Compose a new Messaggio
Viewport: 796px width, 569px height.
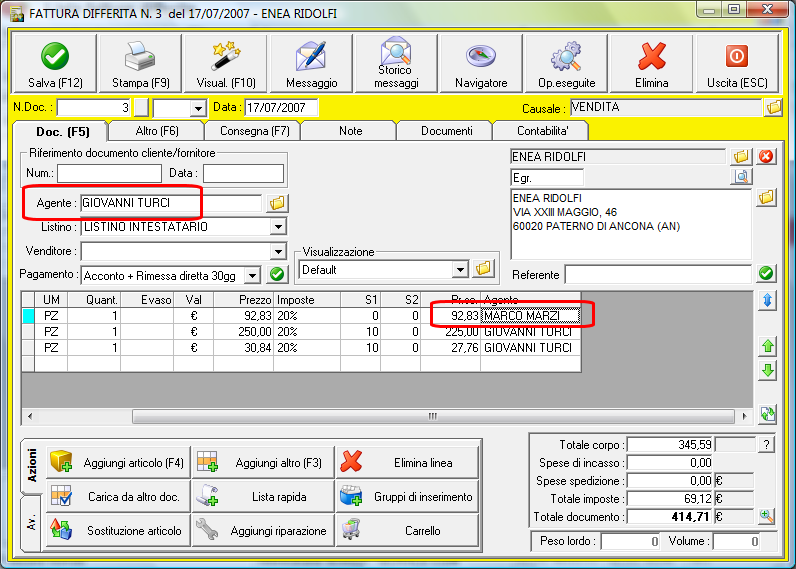click(x=311, y=64)
